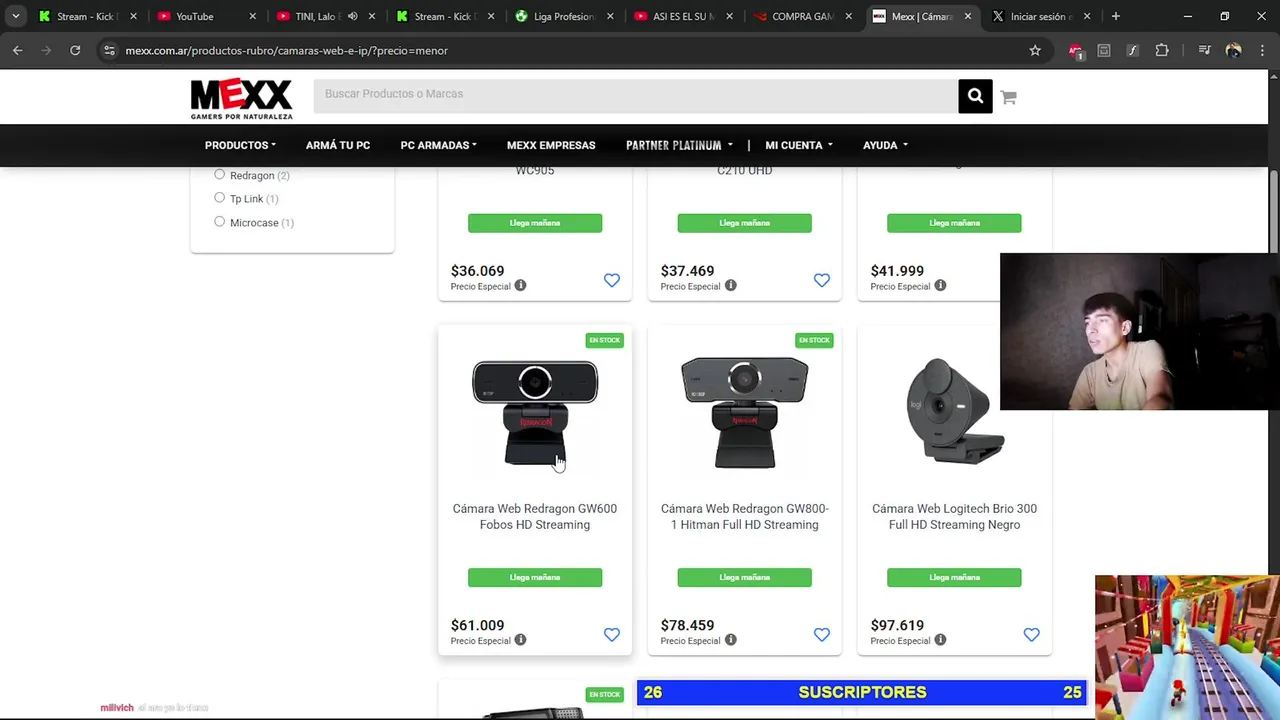Image resolution: width=1280 pixels, height=720 pixels.
Task: Reload the page with browser refresh icon
Action: (x=75, y=50)
